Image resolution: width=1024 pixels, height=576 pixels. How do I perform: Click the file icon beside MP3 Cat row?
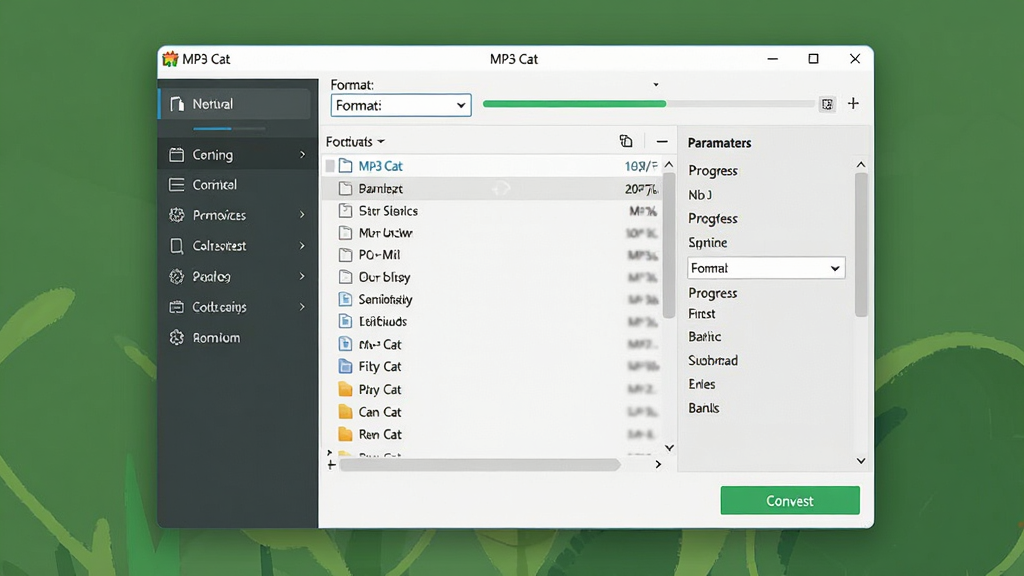345,166
